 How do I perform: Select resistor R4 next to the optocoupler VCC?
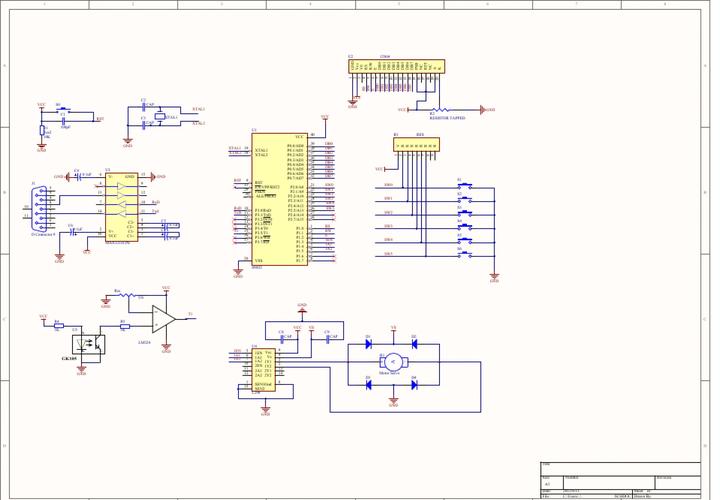click(58, 326)
